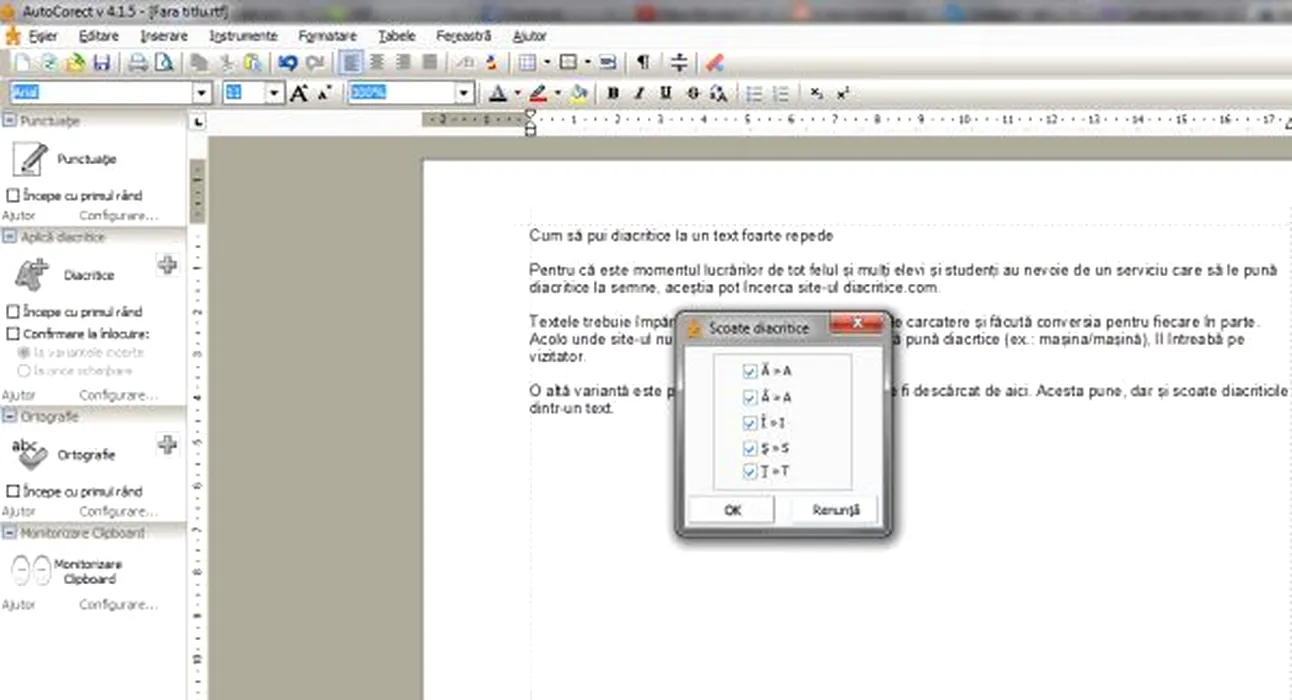Click the Punctuație pen icon in sidebar
The width and height of the screenshot is (1292, 700).
coord(31,159)
